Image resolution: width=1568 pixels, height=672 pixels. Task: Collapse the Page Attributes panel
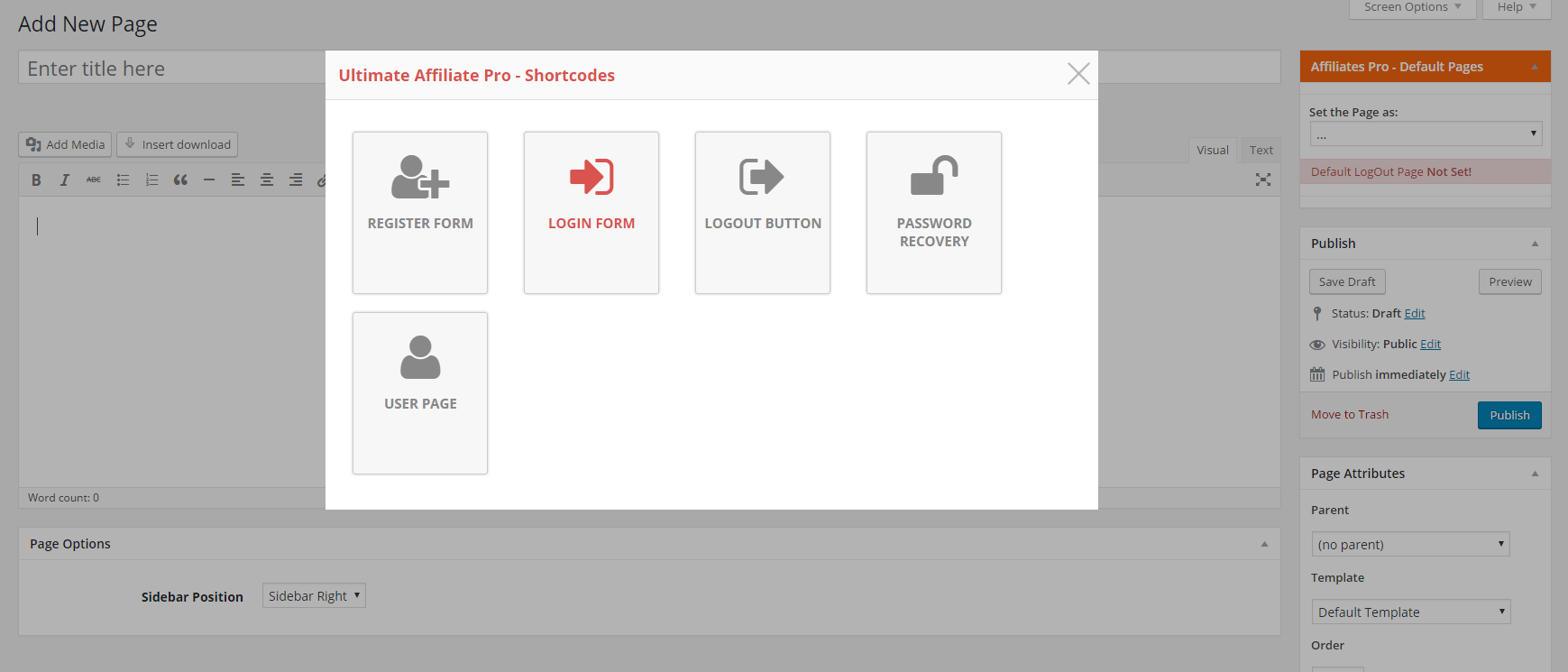[1535, 474]
